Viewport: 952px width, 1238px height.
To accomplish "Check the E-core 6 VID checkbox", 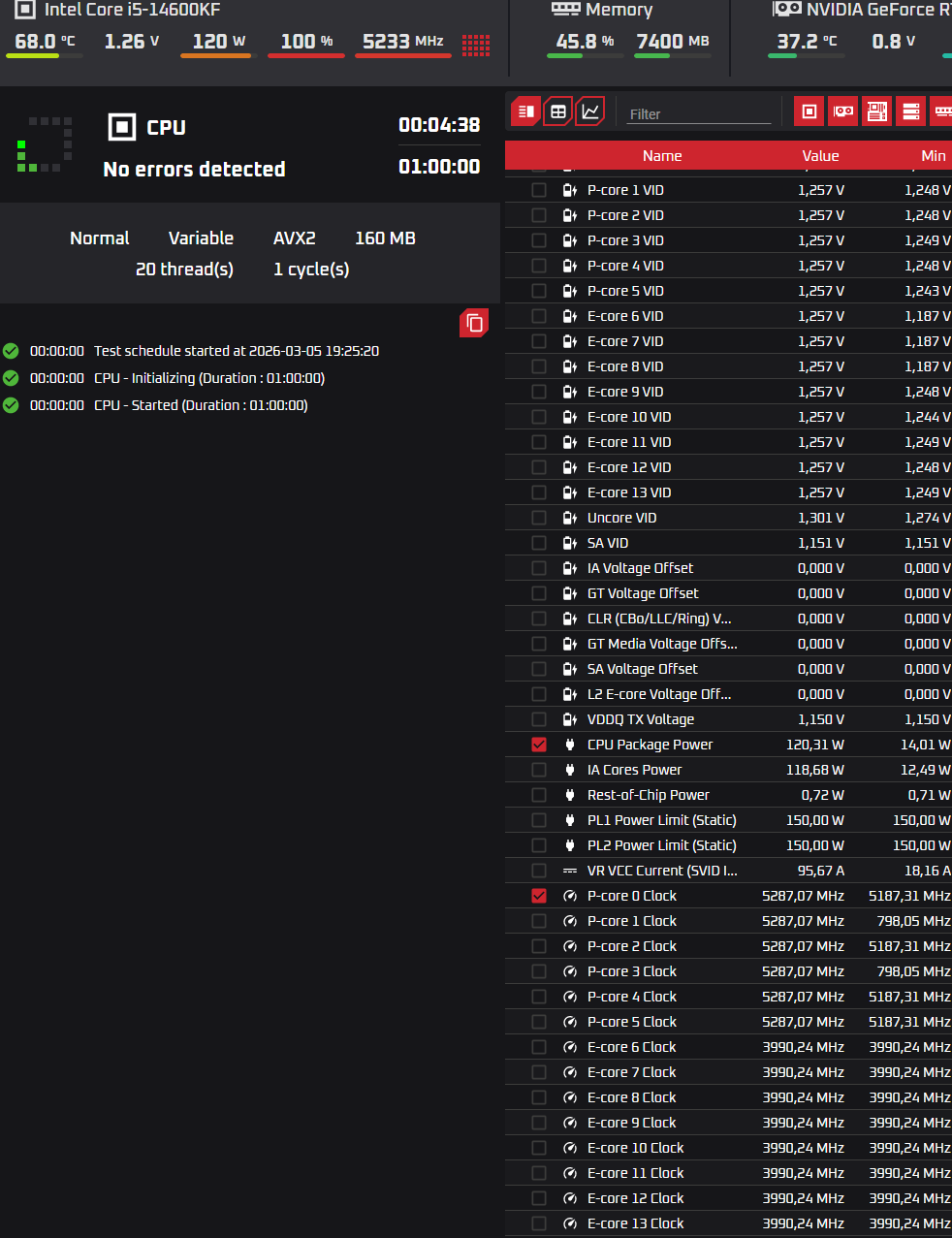I will [539, 316].
